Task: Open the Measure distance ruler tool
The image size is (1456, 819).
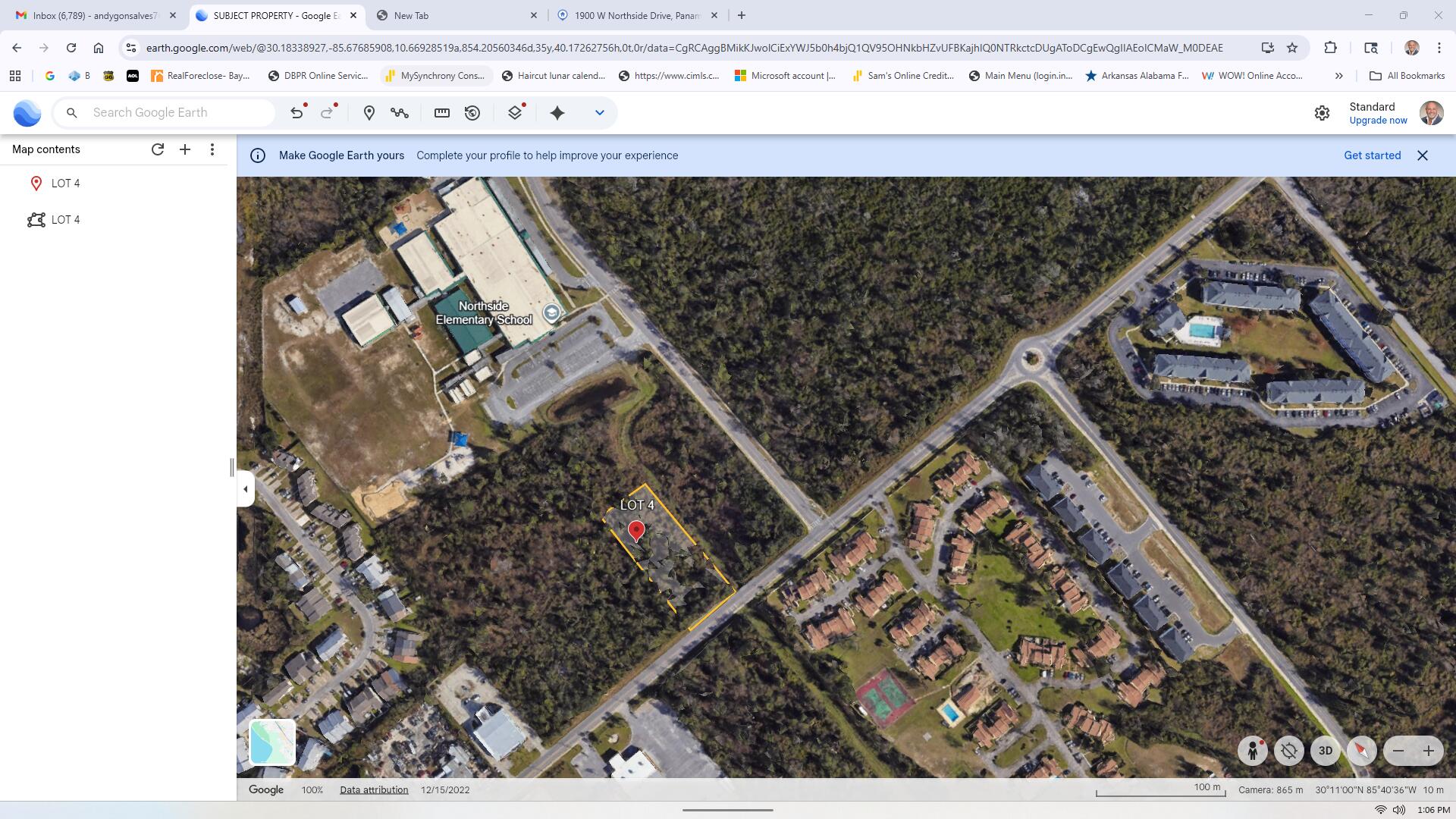Action: pos(442,113)
